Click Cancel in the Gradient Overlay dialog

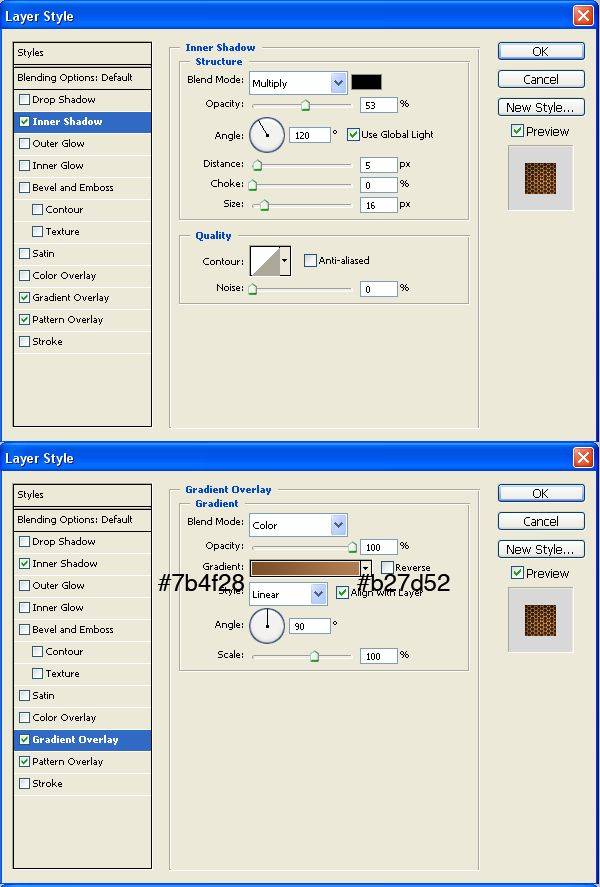pos(540,521)
